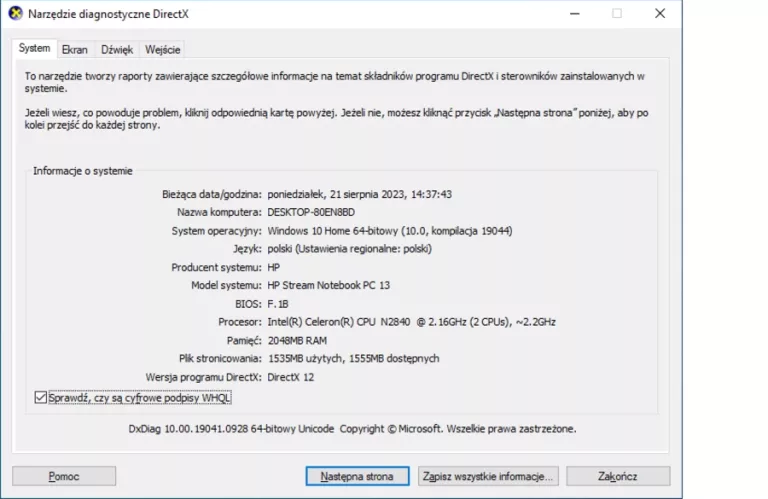
Task: Open the Dźwięk tab
Action: click(117, 50)
